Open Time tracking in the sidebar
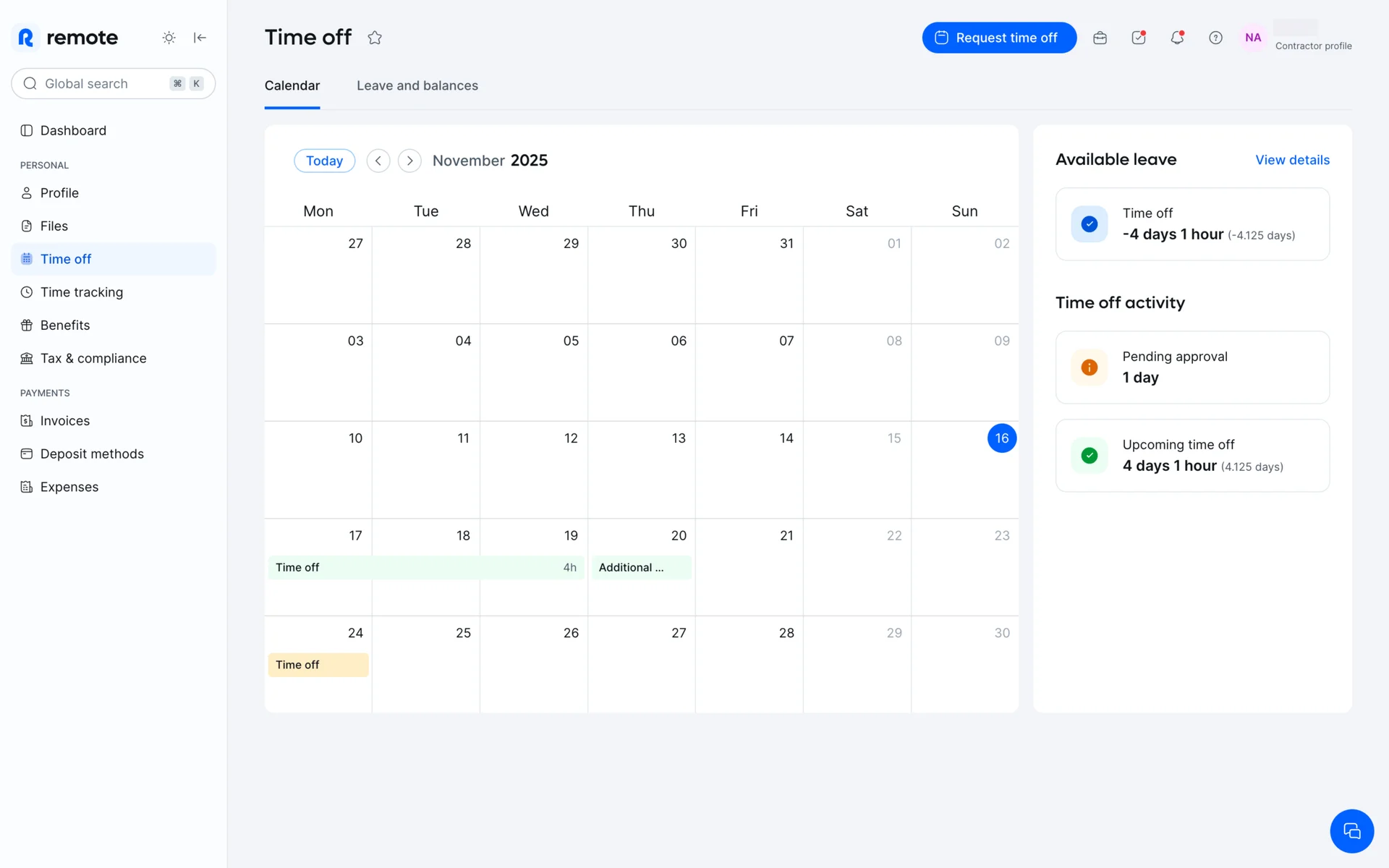 81,292
